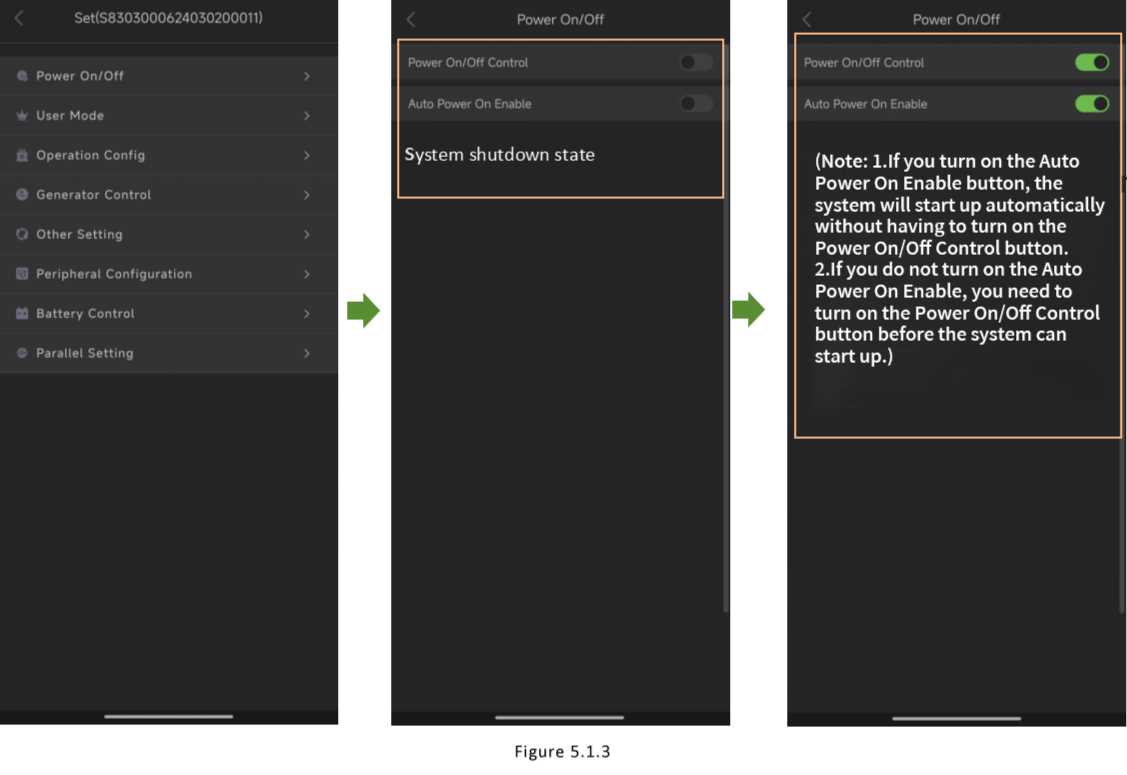Click the Other Setting icon
1127x775 pixels.
[22, 234]
